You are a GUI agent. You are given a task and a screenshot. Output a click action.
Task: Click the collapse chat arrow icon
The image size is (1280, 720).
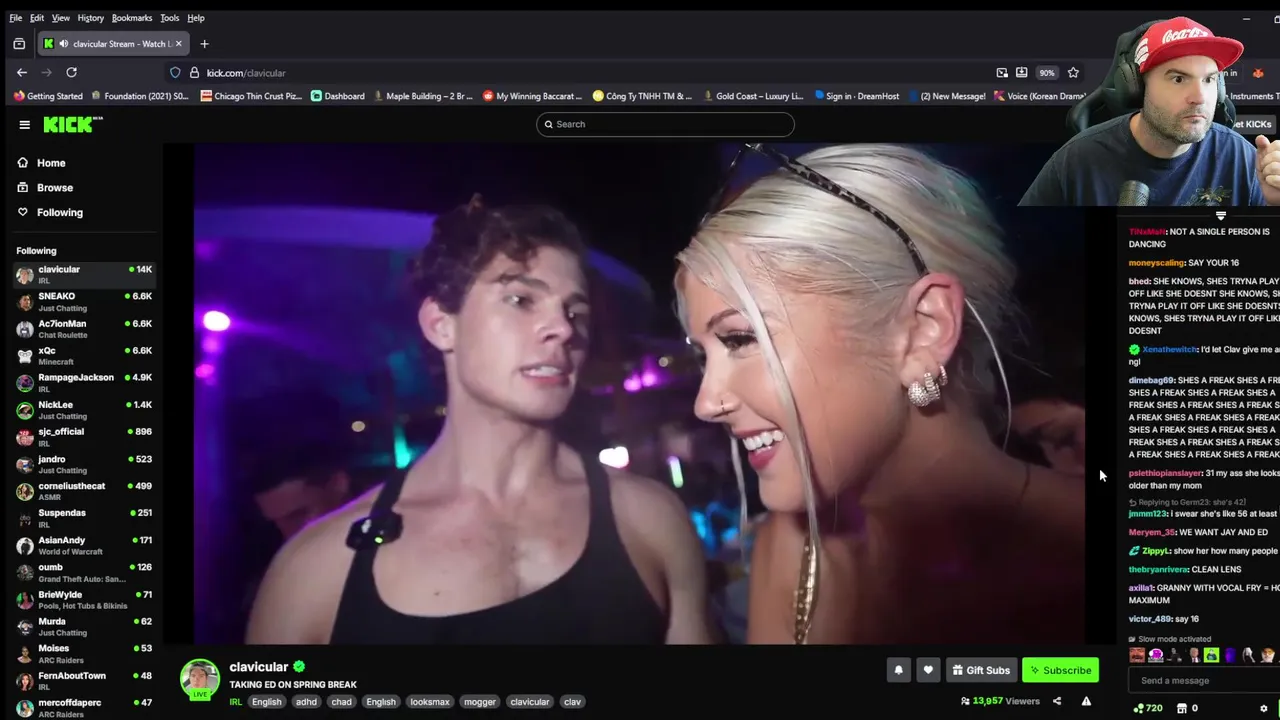point(1220,215)
